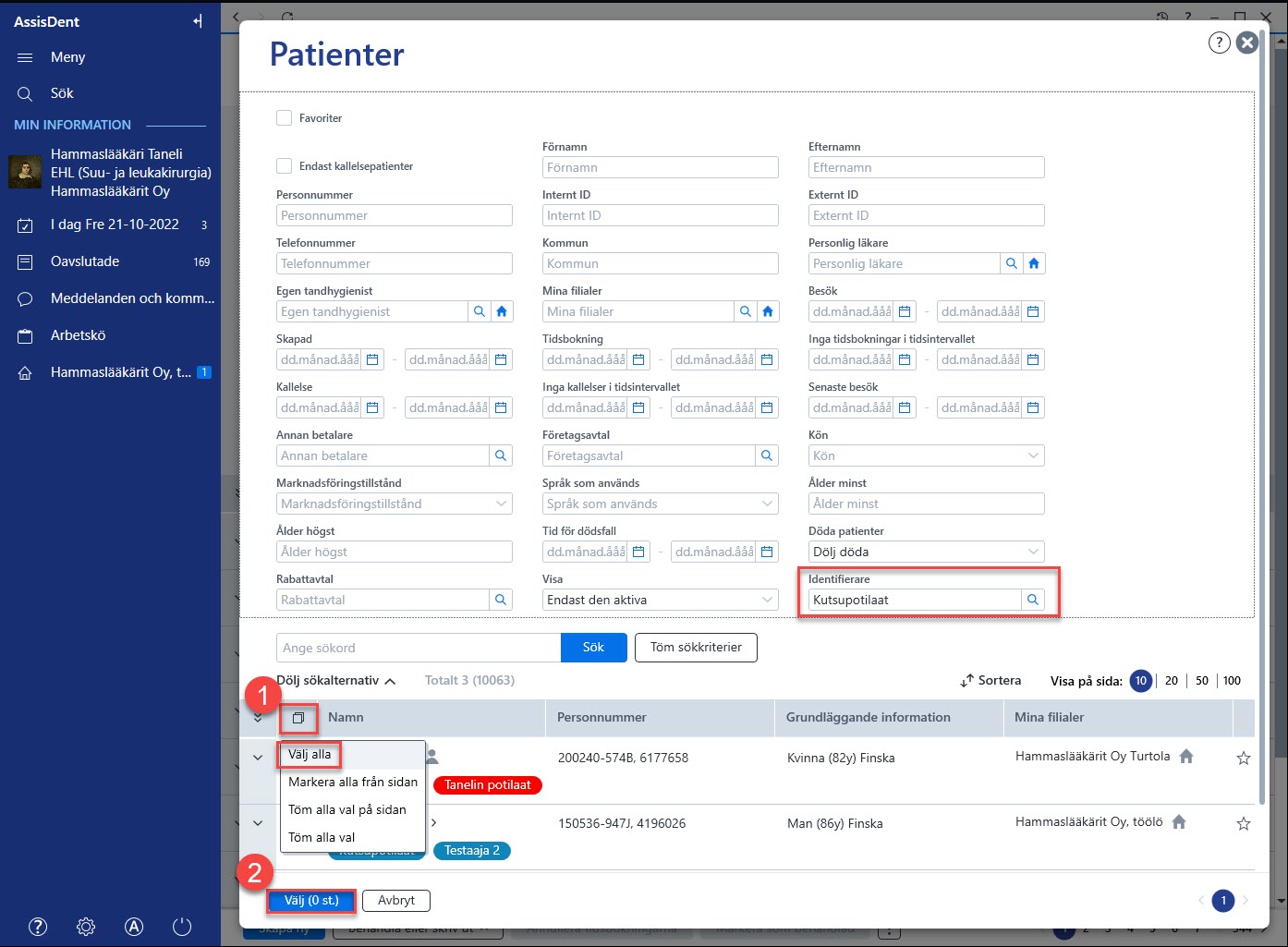The image size is (1288, 947).
Task: Click Töm sökkriterier button
Action: [696, 648]
